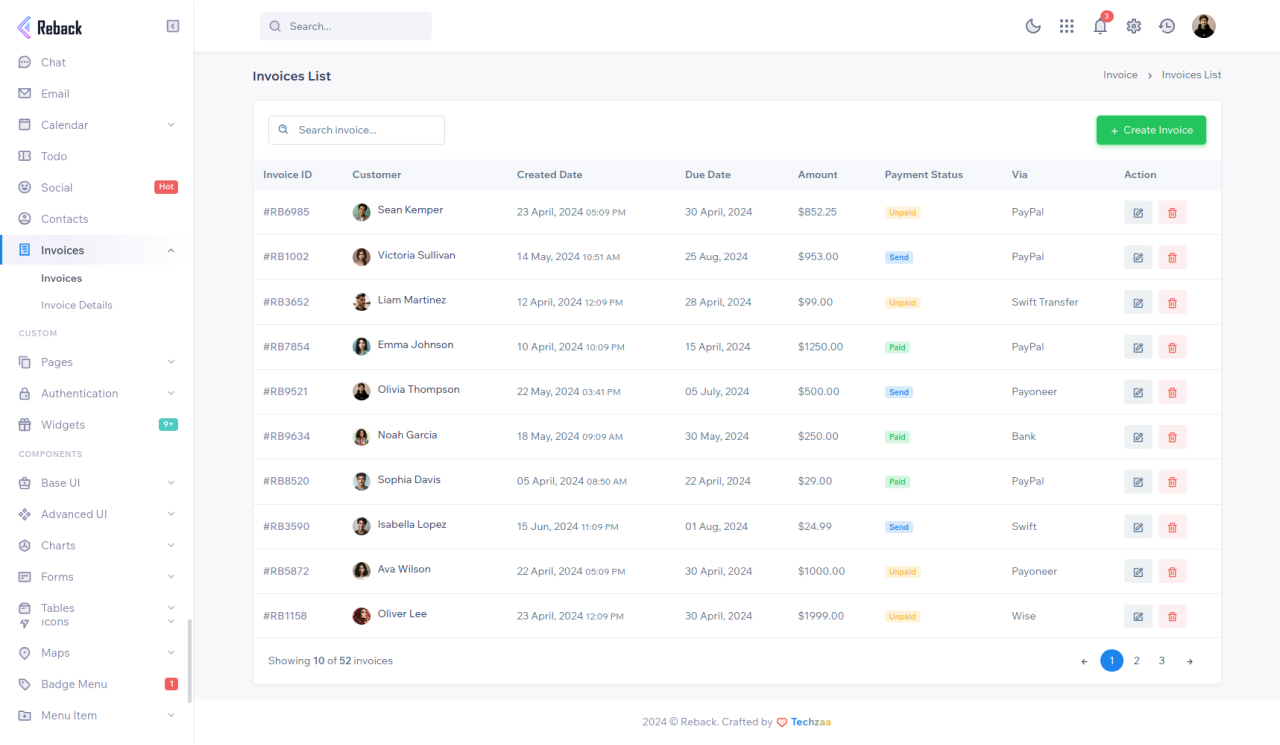Go to next page arrow
The image size is (1280, 745).
coord(1189,661)
